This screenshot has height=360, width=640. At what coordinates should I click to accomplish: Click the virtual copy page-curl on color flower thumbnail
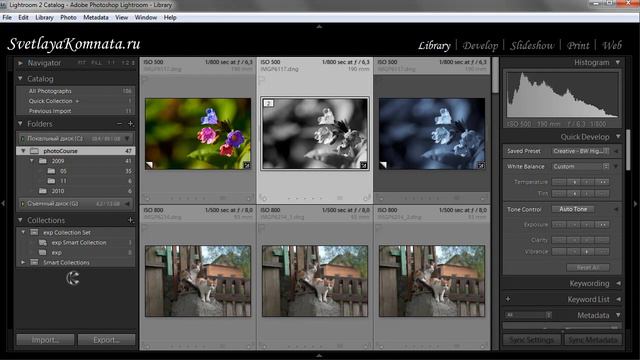149,165
